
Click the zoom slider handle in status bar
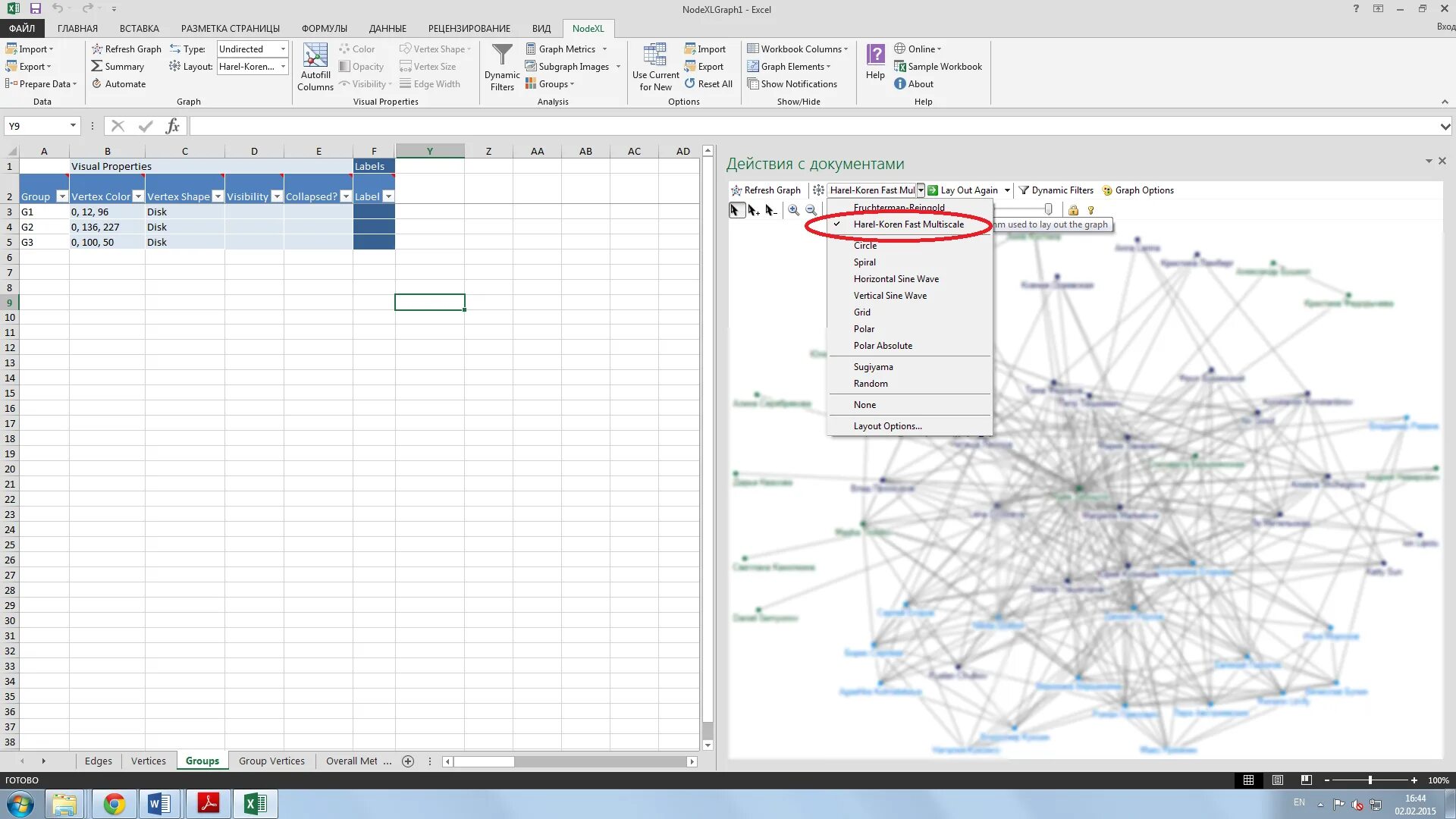(1370, 780)
